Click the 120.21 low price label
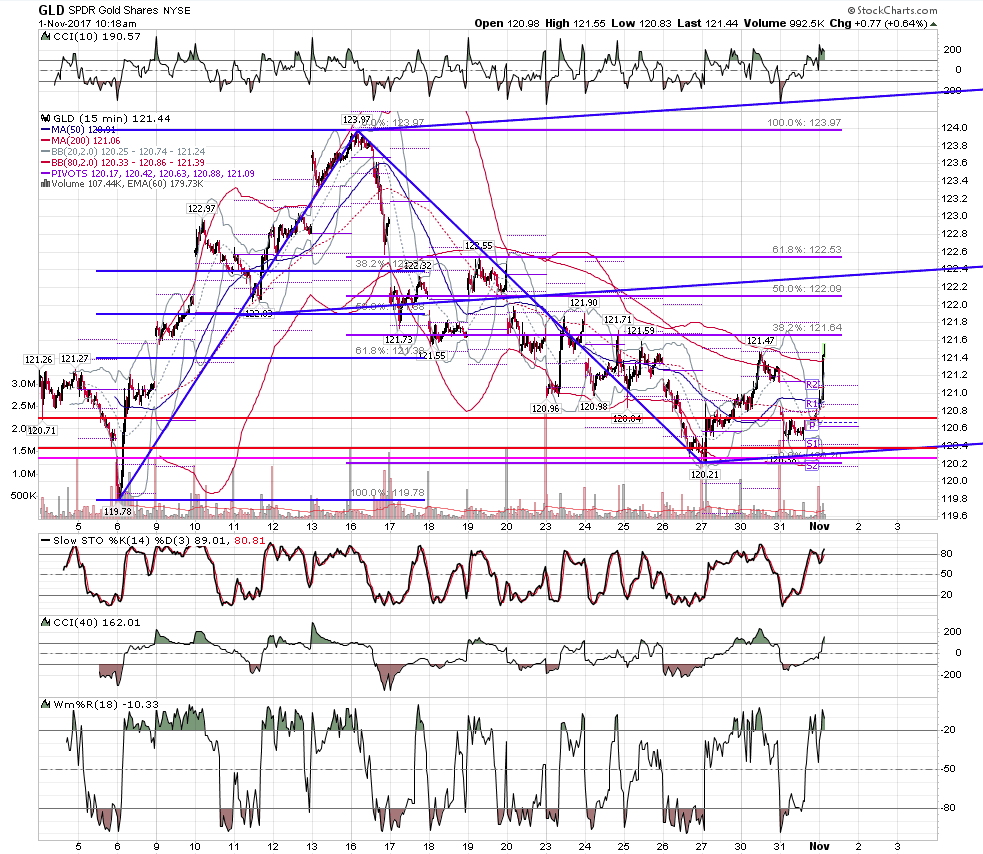 coord(705,475)
